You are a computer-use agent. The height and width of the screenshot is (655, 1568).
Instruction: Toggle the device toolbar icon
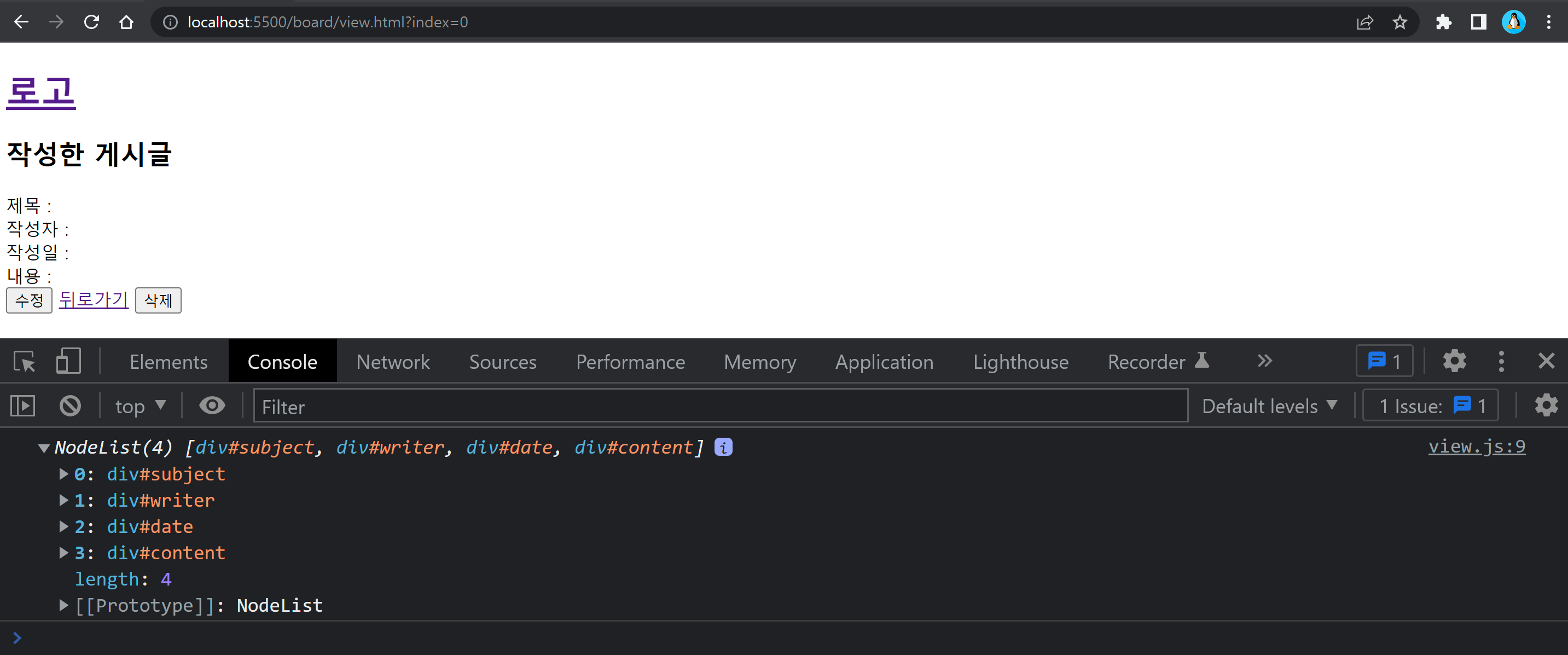68,362
